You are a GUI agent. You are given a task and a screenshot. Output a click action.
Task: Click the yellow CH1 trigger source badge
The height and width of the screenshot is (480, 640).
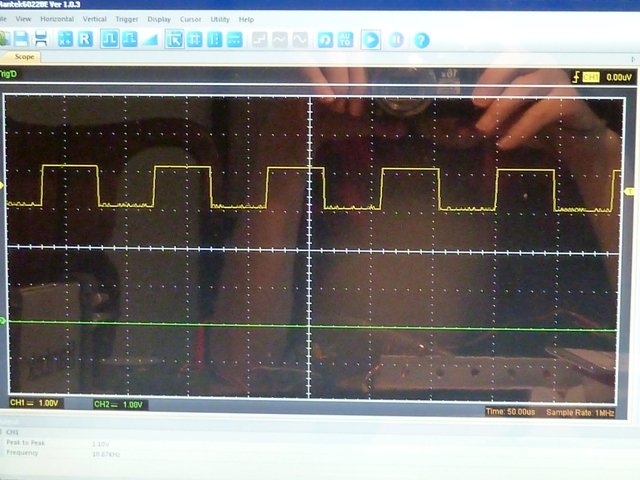591,77
